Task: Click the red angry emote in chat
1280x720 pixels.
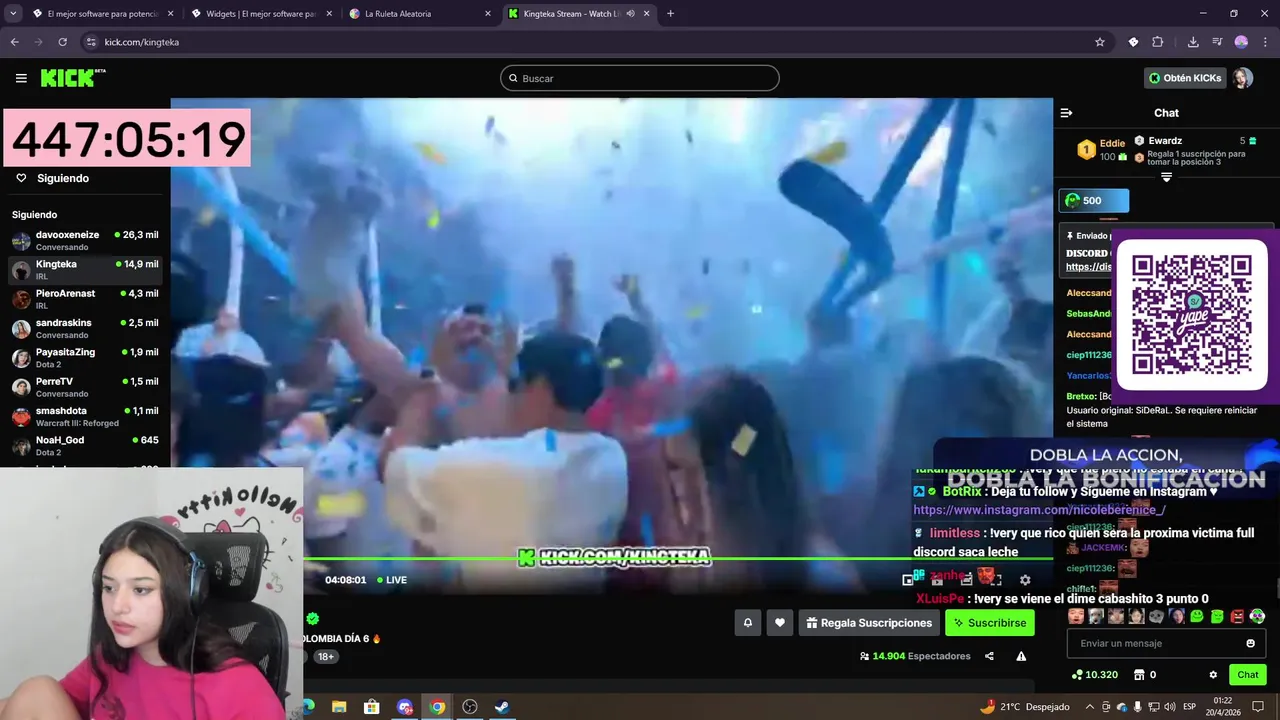Action: pyautogui.click(x=1237, y=616)
